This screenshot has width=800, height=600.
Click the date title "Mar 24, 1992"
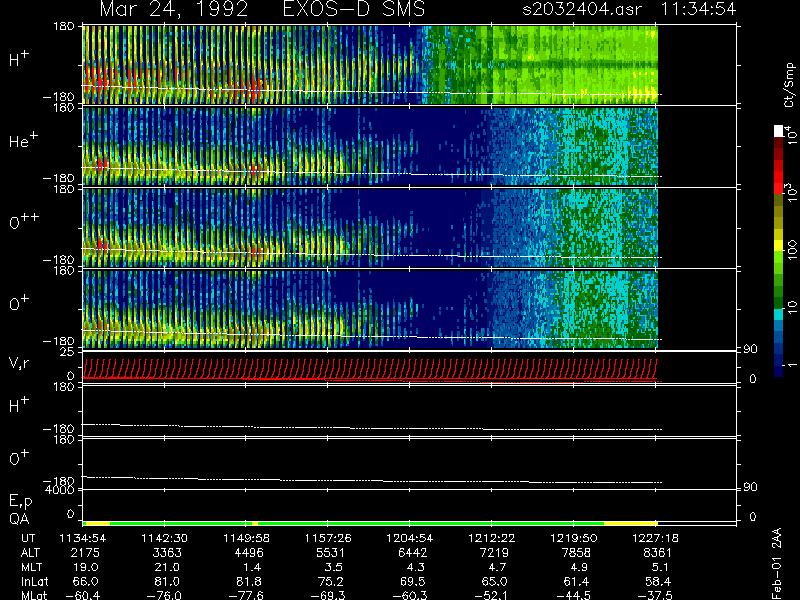coord(174,9)
